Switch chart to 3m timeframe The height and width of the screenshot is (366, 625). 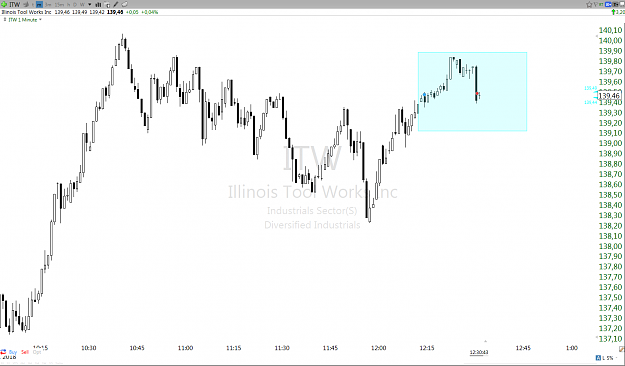pyautogui.click(x=48, y=4)
